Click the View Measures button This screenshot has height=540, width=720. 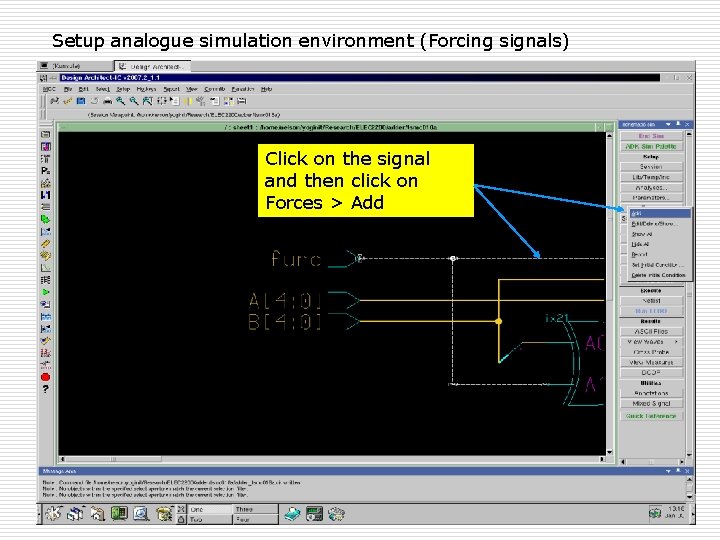click(651, 362)
